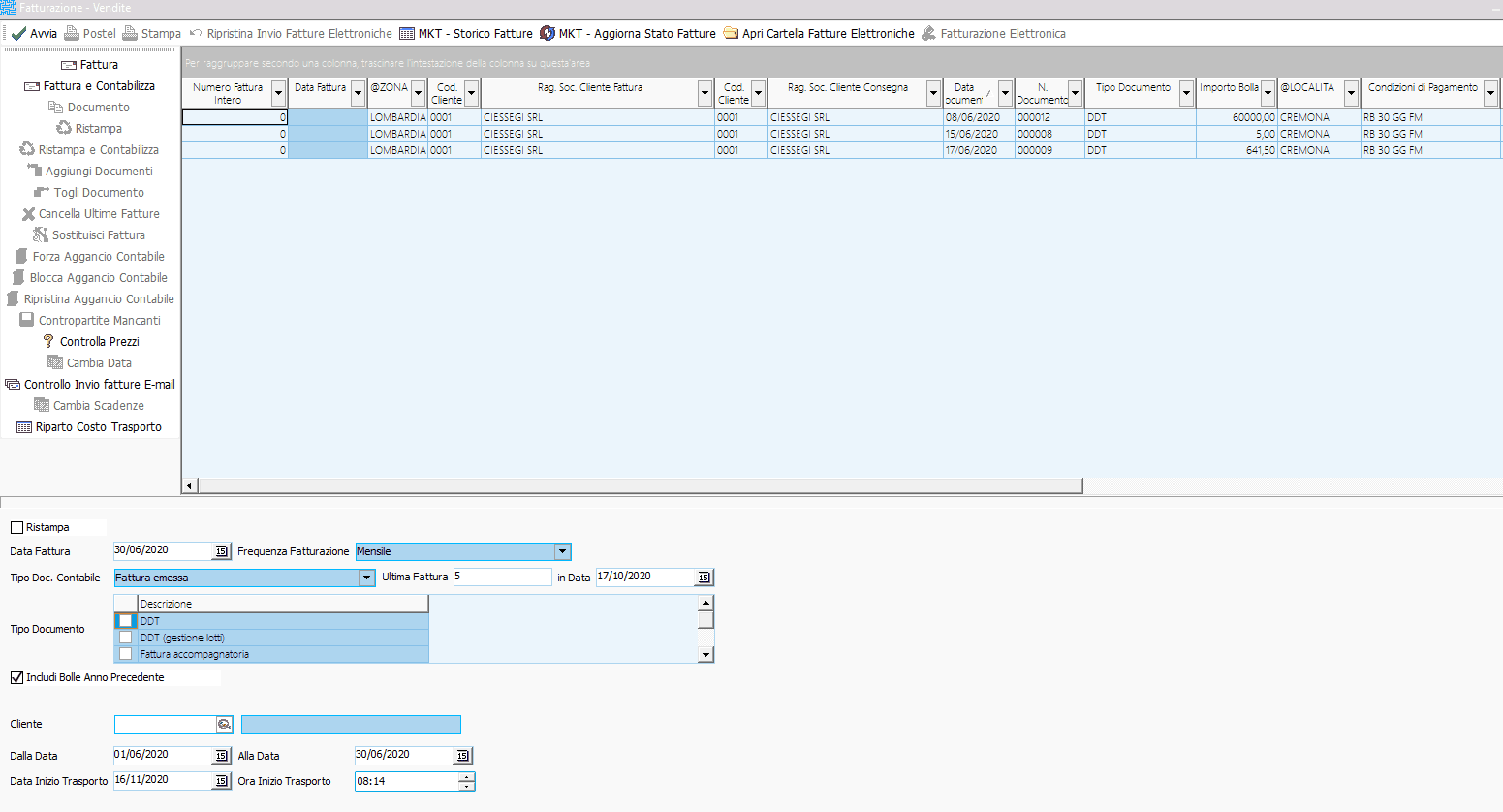Tick the DDT document type checkbox
The width and height of the screenshot is (1503, 812).
125,621
